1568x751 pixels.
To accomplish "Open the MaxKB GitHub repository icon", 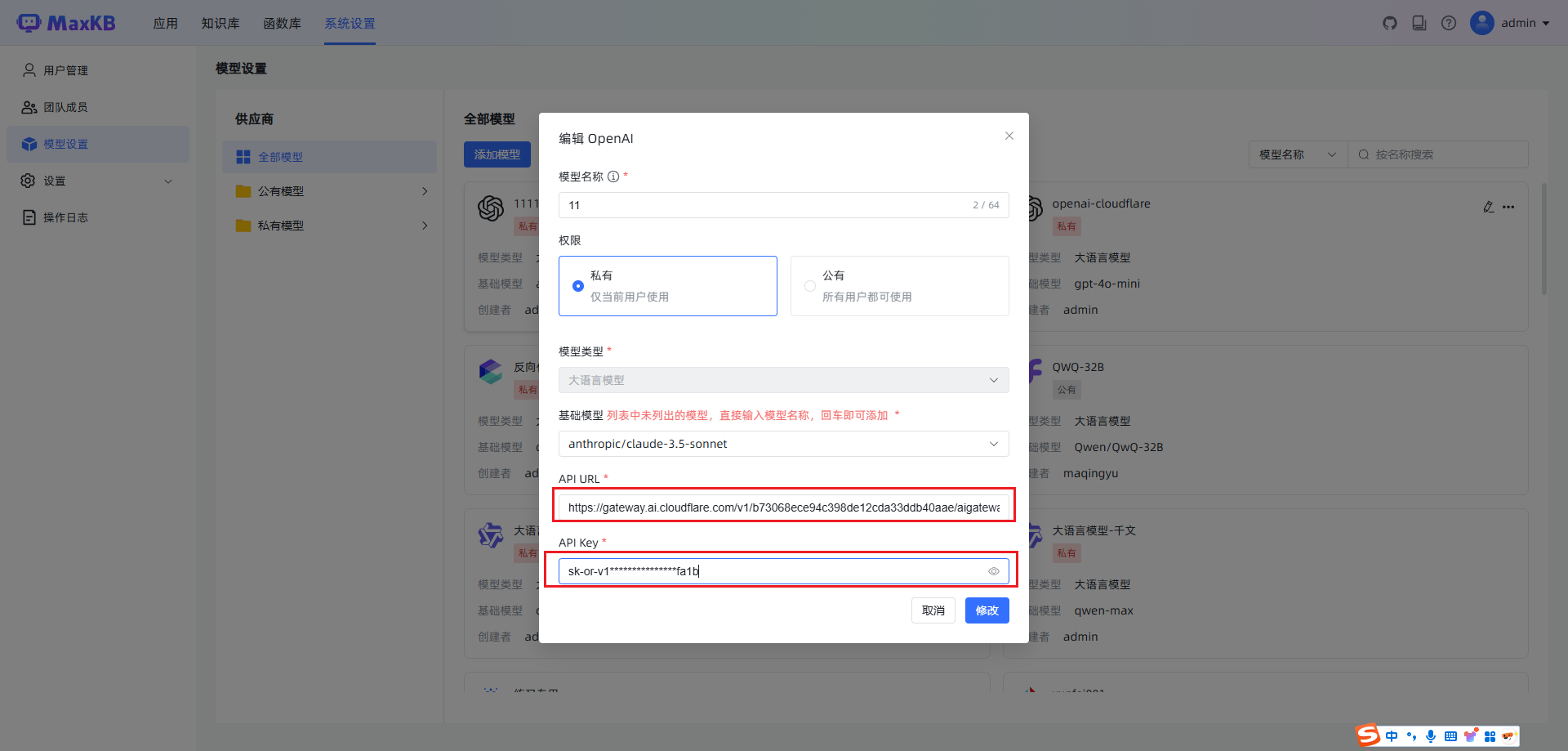I will 1390,23.
